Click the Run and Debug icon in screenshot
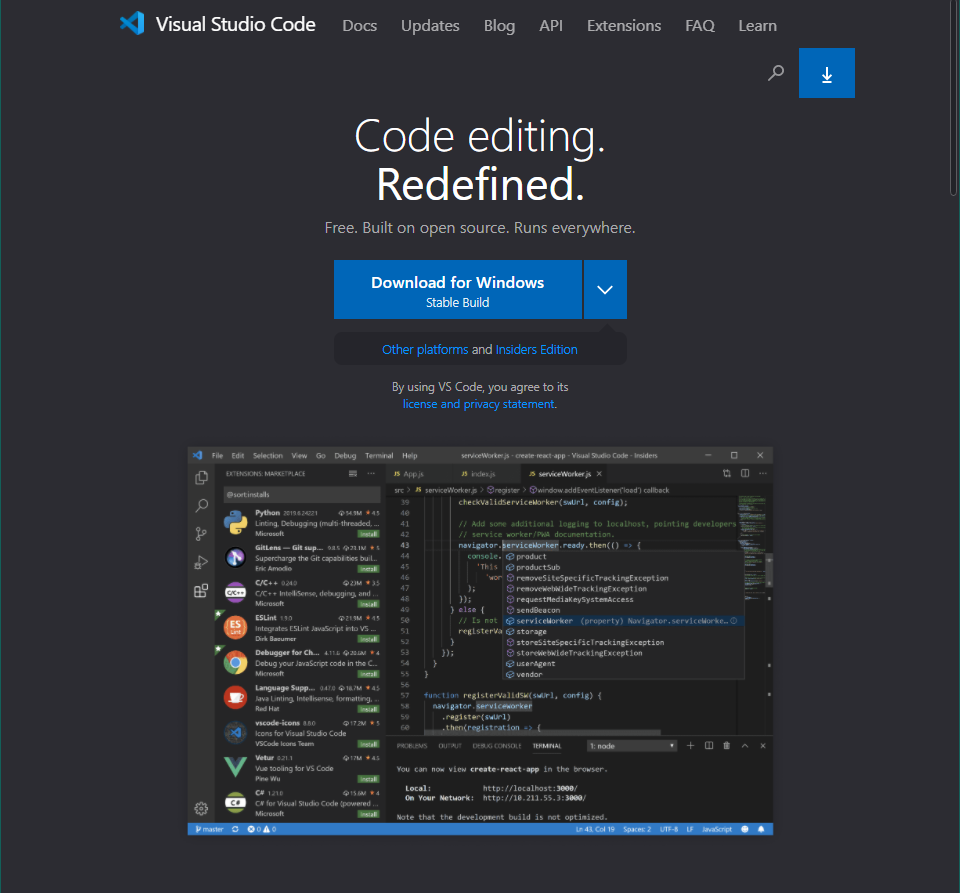The width and height of the screenshot is (960, 893). tap(201, 562)
